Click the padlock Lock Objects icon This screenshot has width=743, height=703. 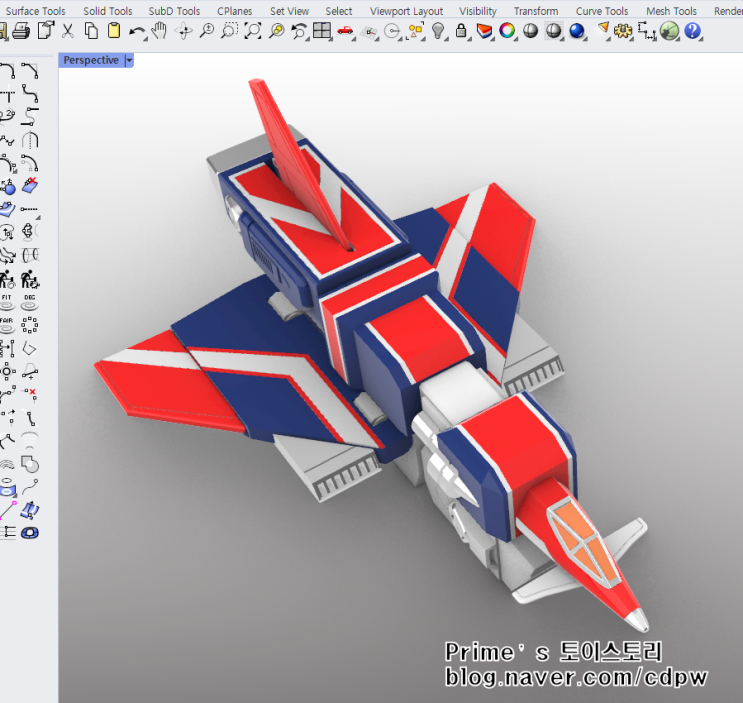click(461, 32)
